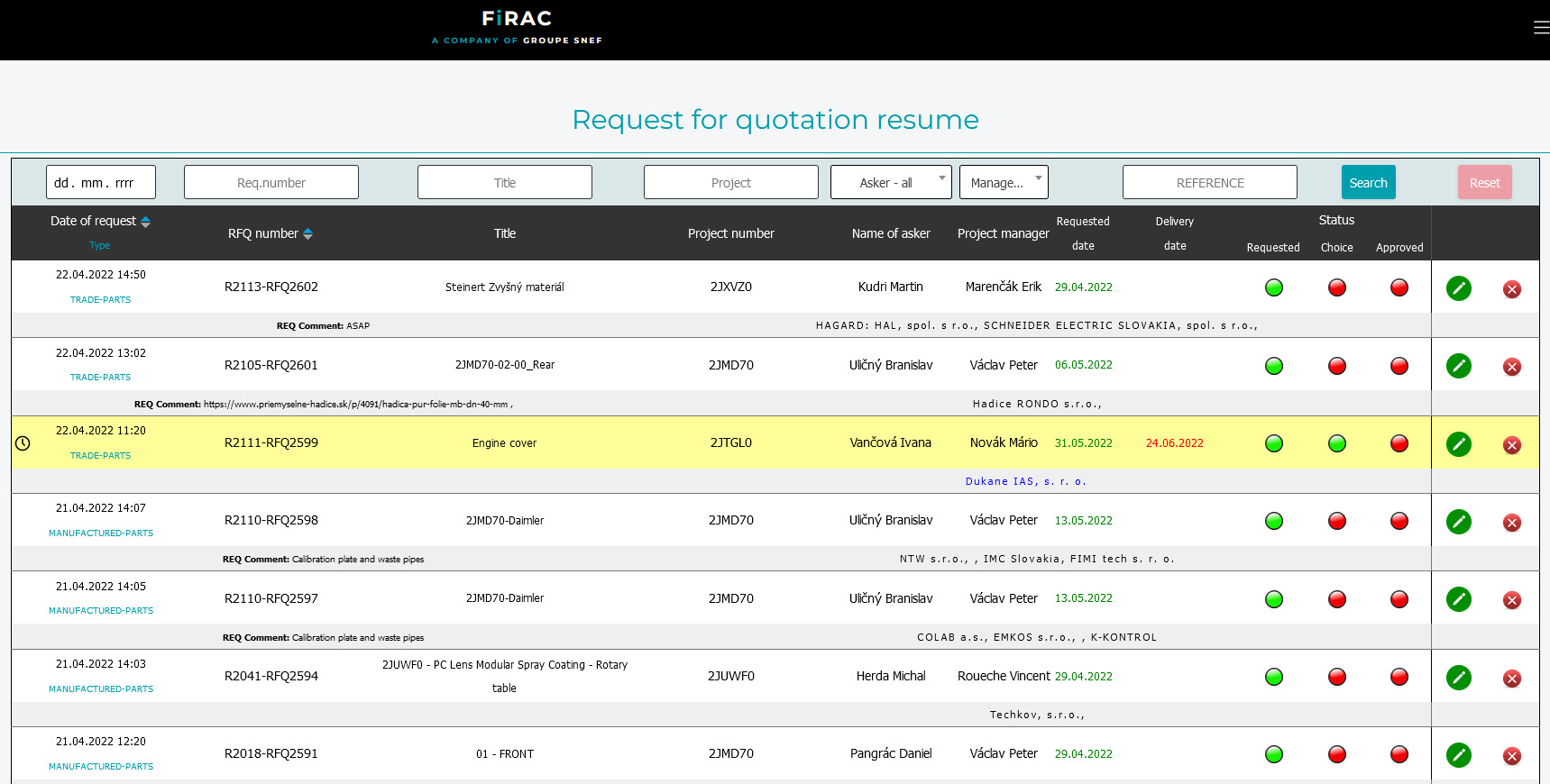Click the green Requested status dot for R2105-RFQ2601
1550x784 pixels.
[1273, 366]
